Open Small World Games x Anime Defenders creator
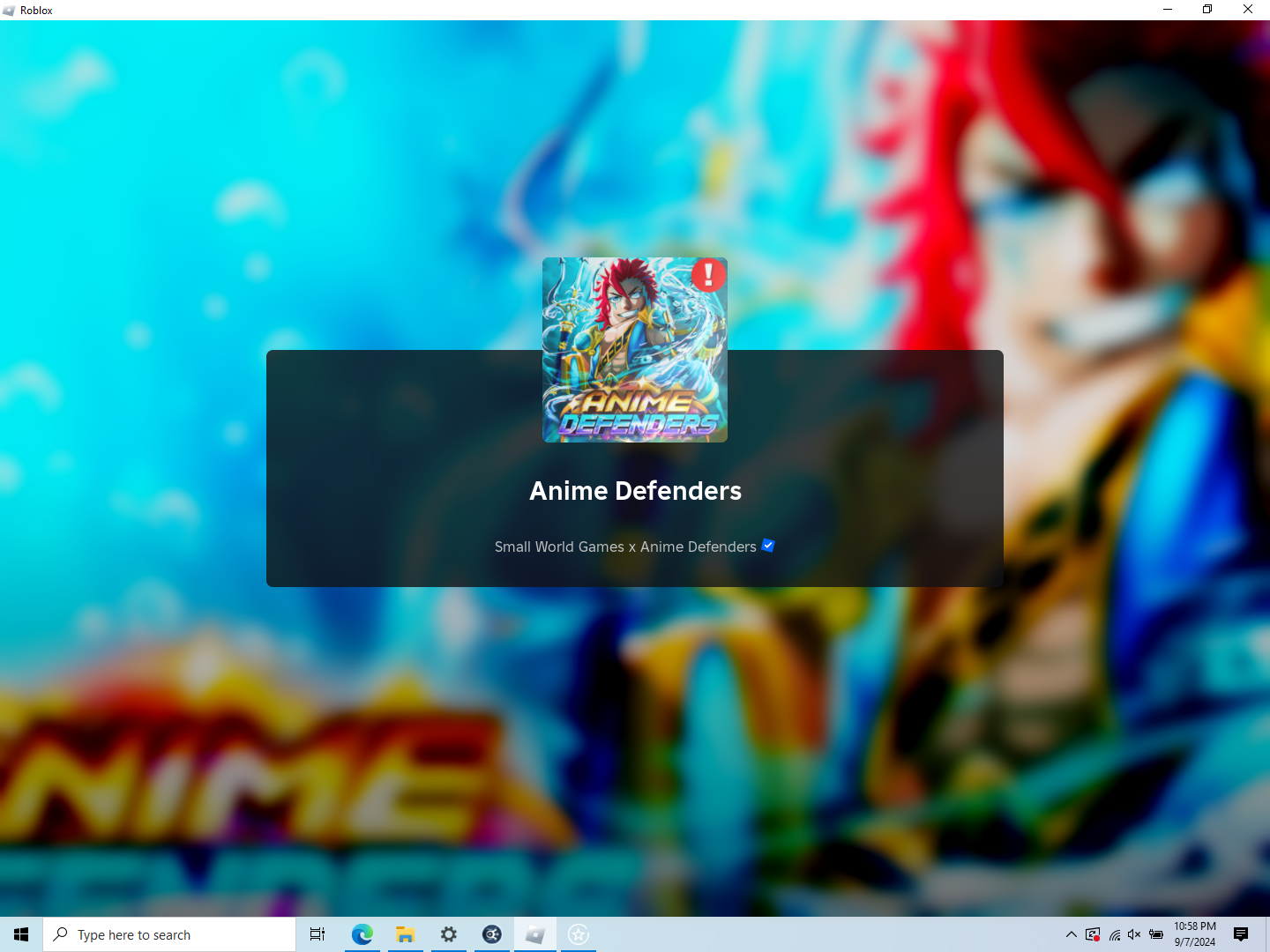 pyautogui.click(x=625, y=547)
